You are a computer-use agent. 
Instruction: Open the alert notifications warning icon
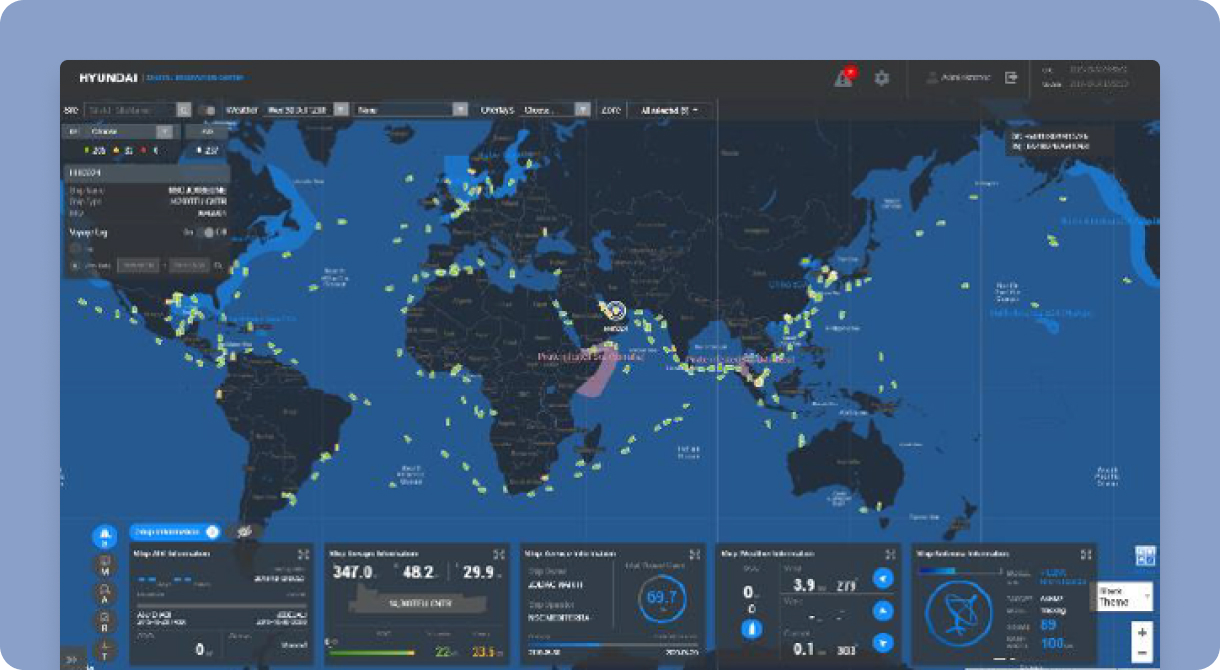(844, 78)
